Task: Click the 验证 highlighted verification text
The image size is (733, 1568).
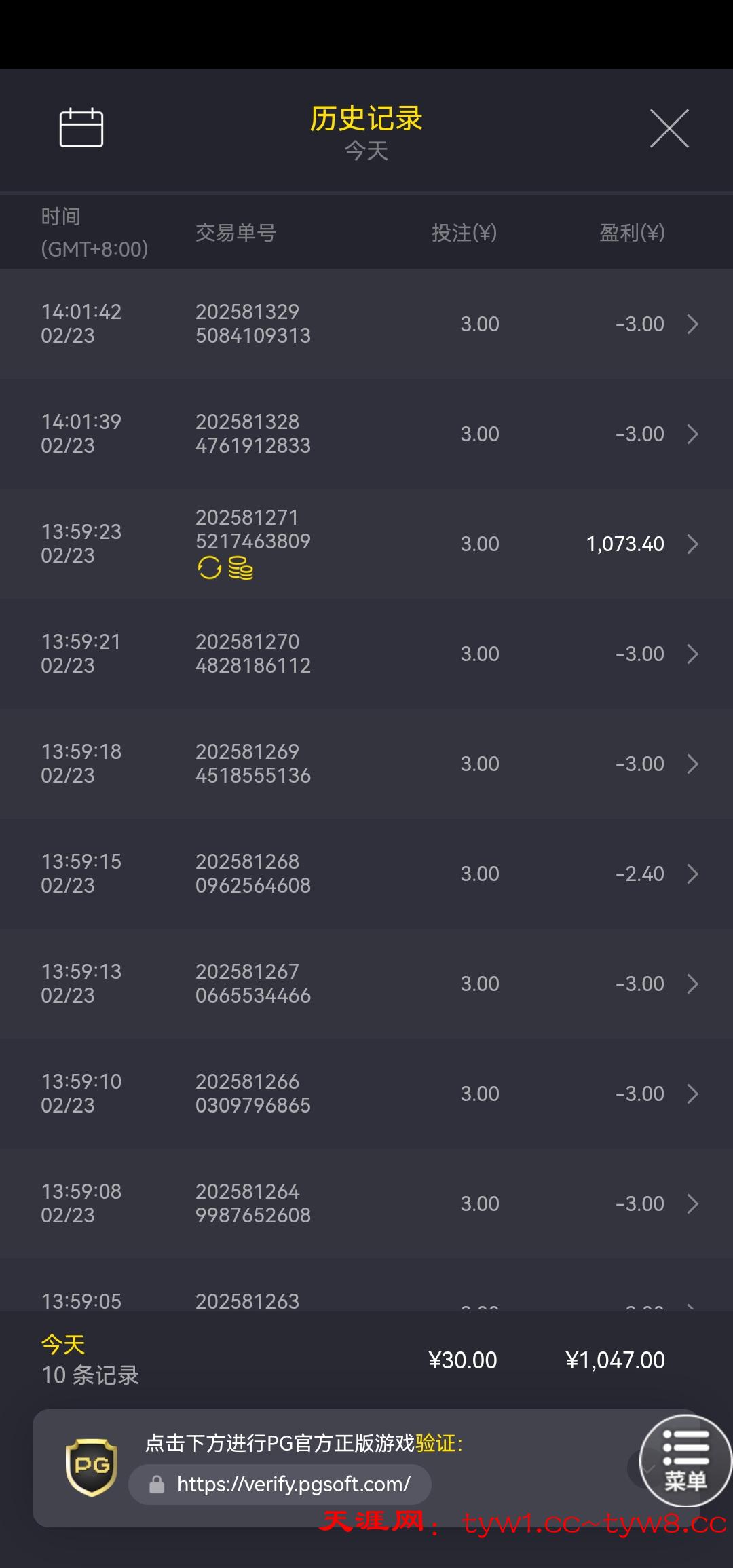Action: (x=436, y=1442)
